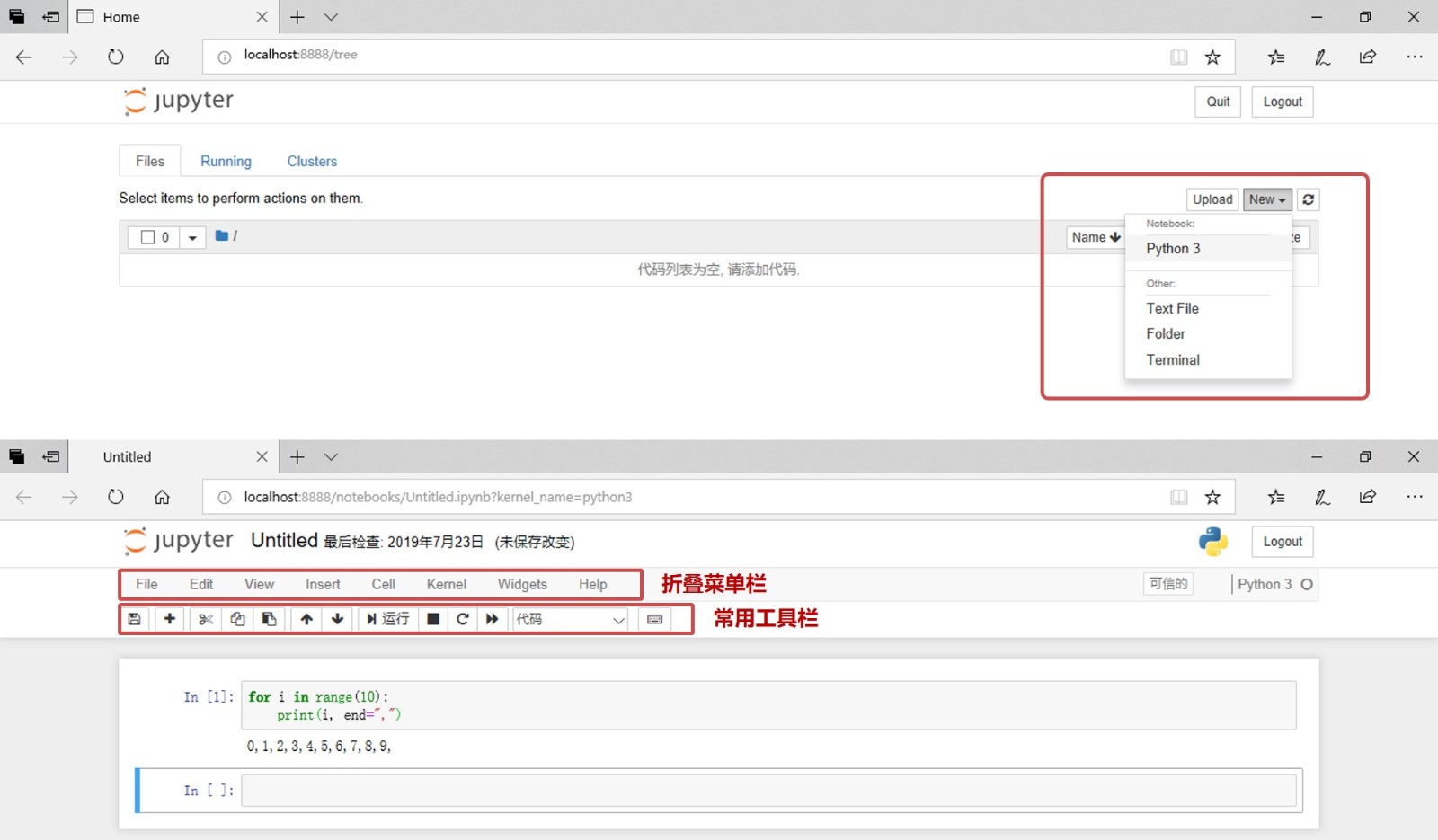Paste cells below icon in toolbar
Image resolution: width=1438 pixels, height=840 pixels.
269,619
